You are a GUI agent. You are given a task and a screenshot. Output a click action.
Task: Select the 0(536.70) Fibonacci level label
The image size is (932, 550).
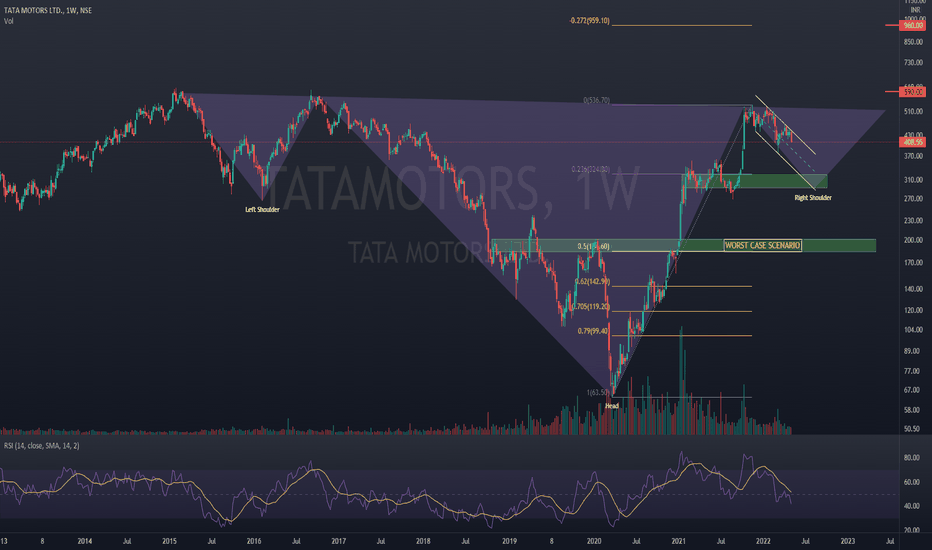tap(596, 100)
